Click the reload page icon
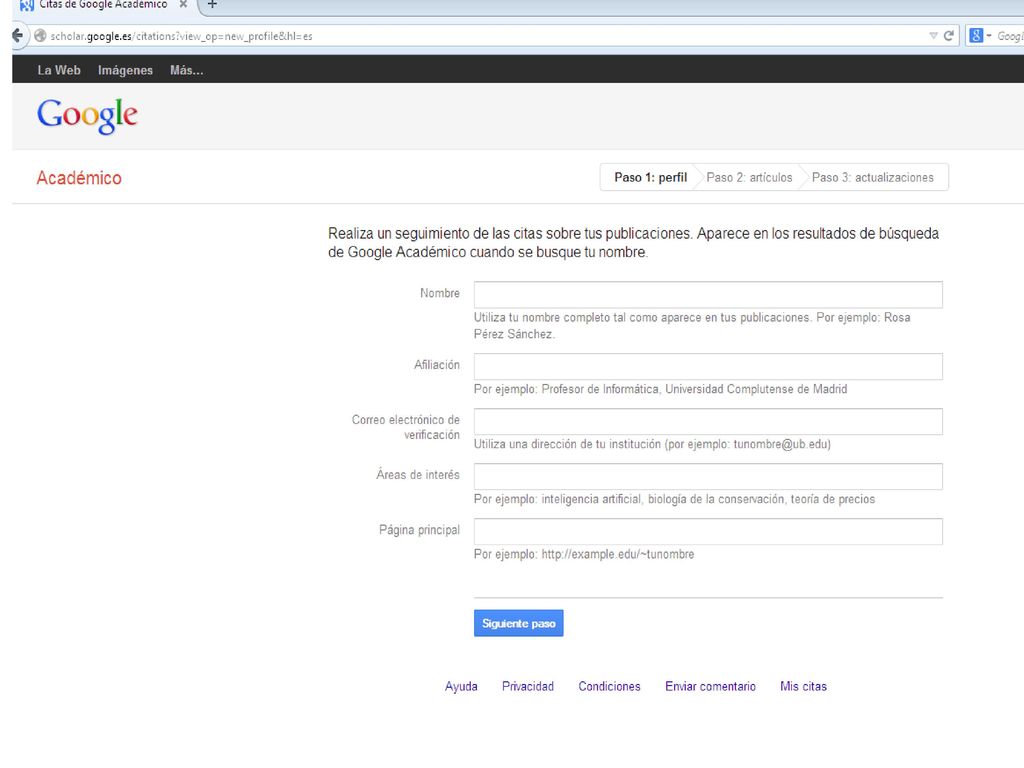This screenshot has height=768, width=1024. click(949, 36)
